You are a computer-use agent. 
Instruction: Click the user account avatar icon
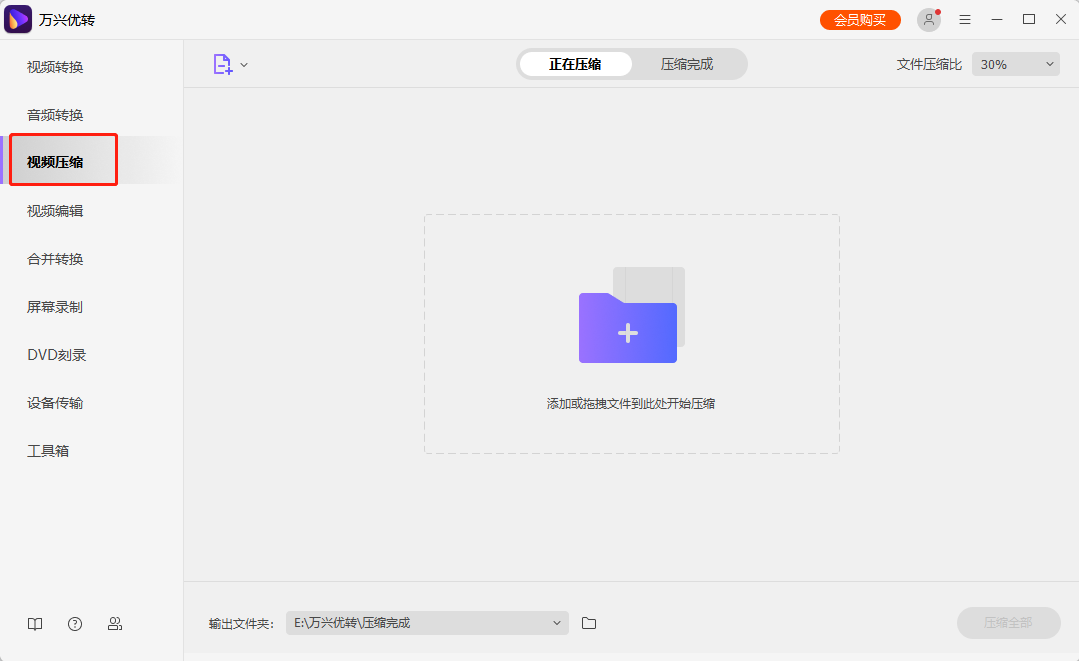(928, 19)
